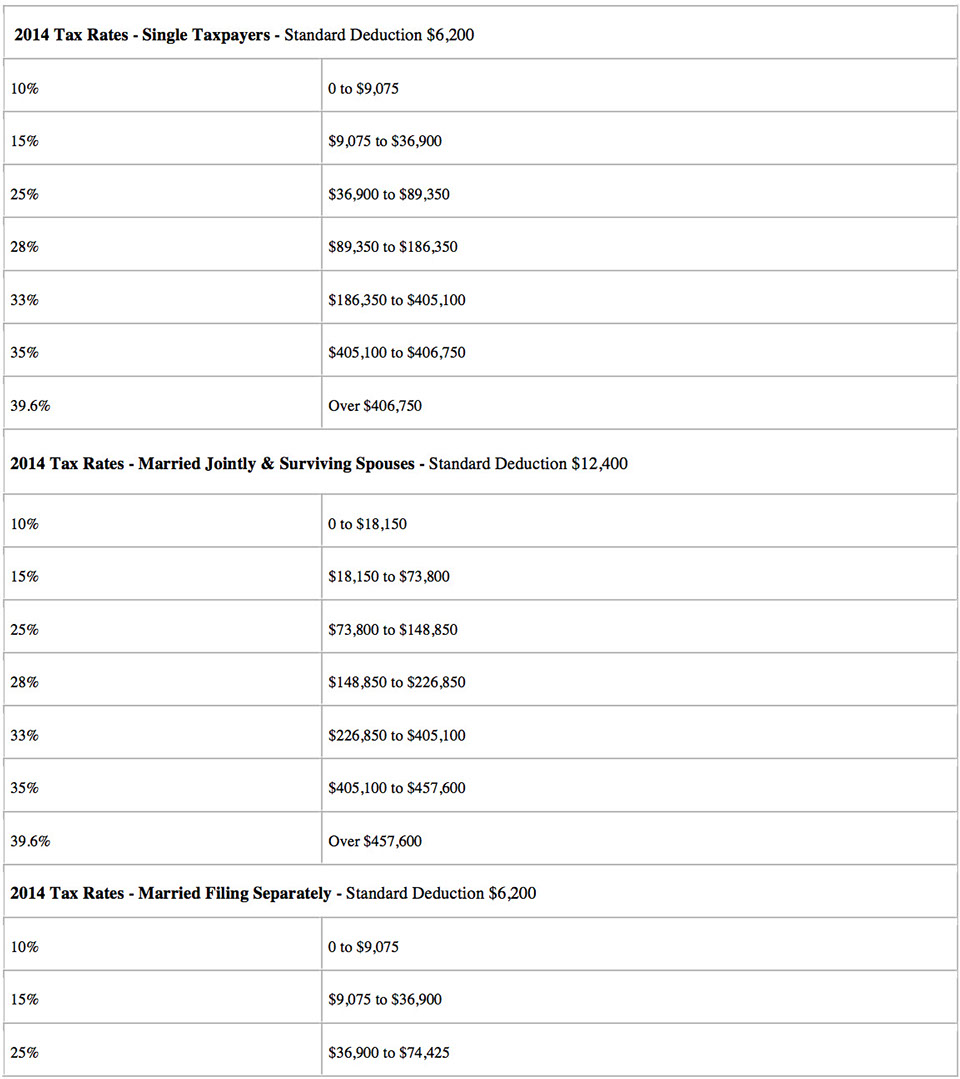960x1079 pixels.
Task: Select the $148,850 to $226,850 cell
Action: 396,682
